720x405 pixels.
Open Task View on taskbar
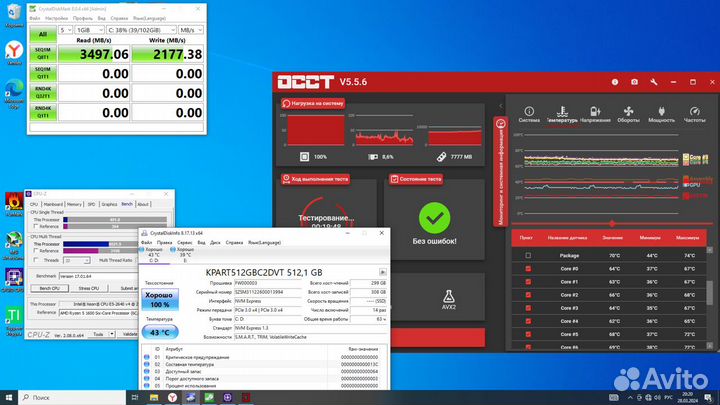[135, 397]
